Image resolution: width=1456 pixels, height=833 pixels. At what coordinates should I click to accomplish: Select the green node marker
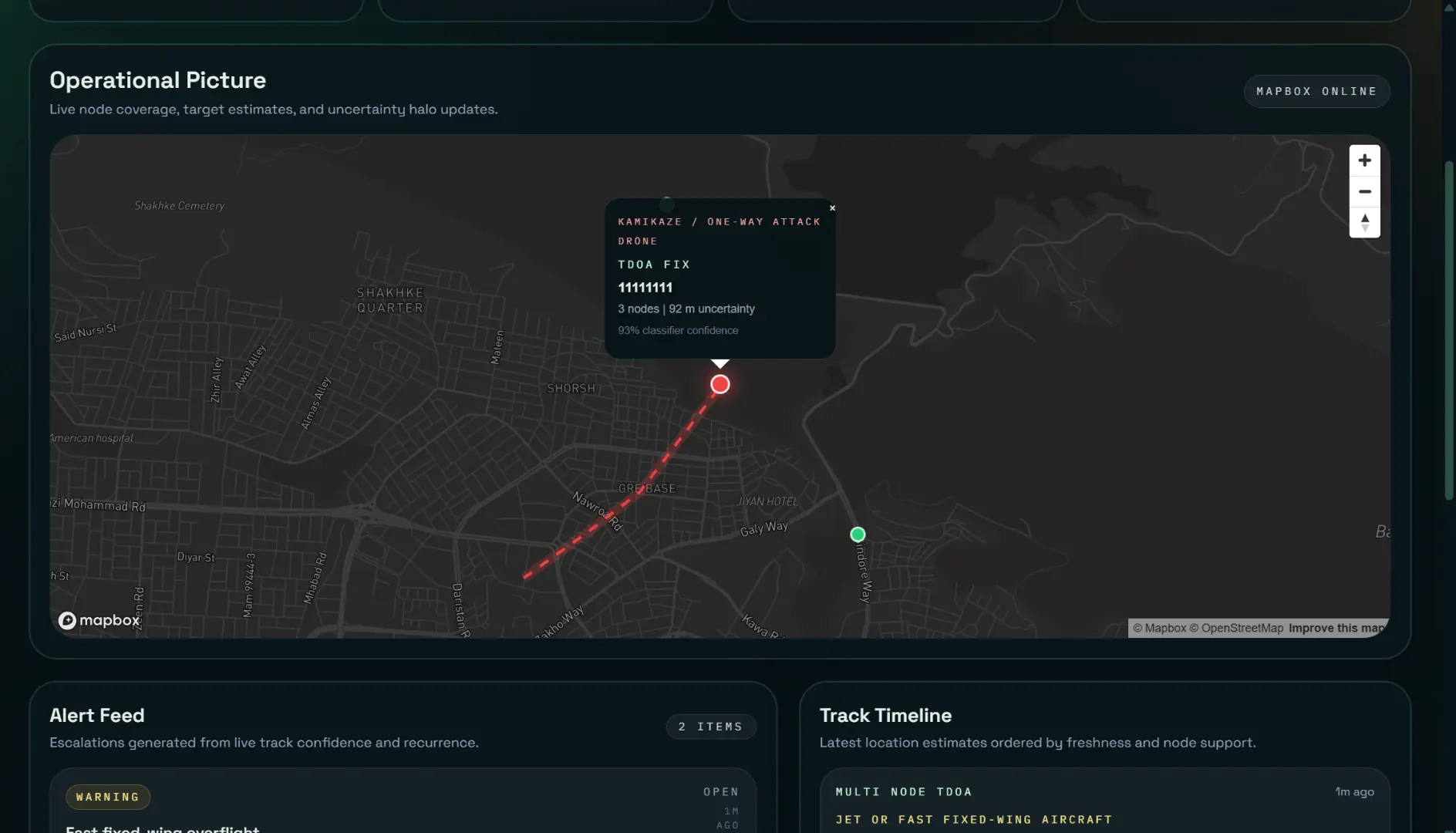[858, 535]
